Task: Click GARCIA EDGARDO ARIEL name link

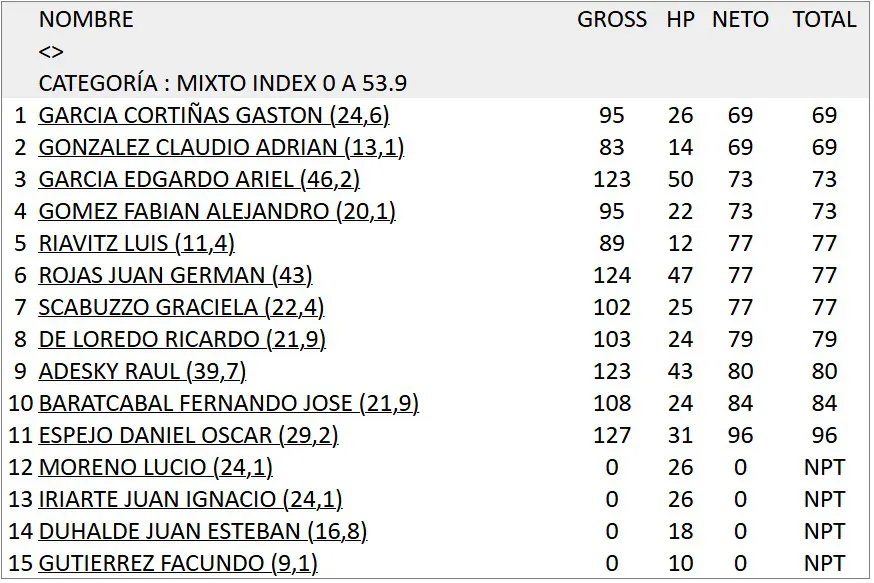Action: [x=199, y=180]
